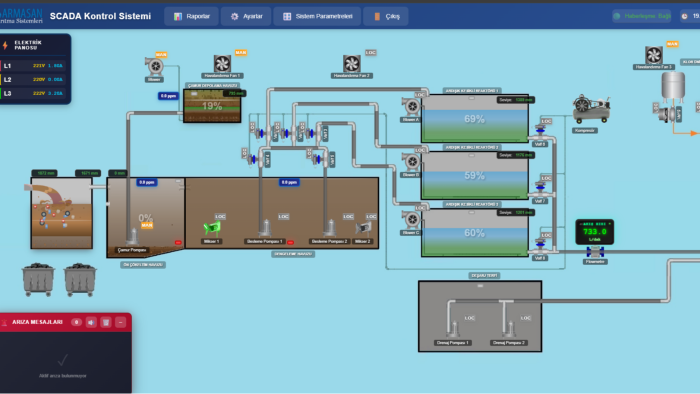Click the Arıza Mesajları count badge

tap(76, 322)
